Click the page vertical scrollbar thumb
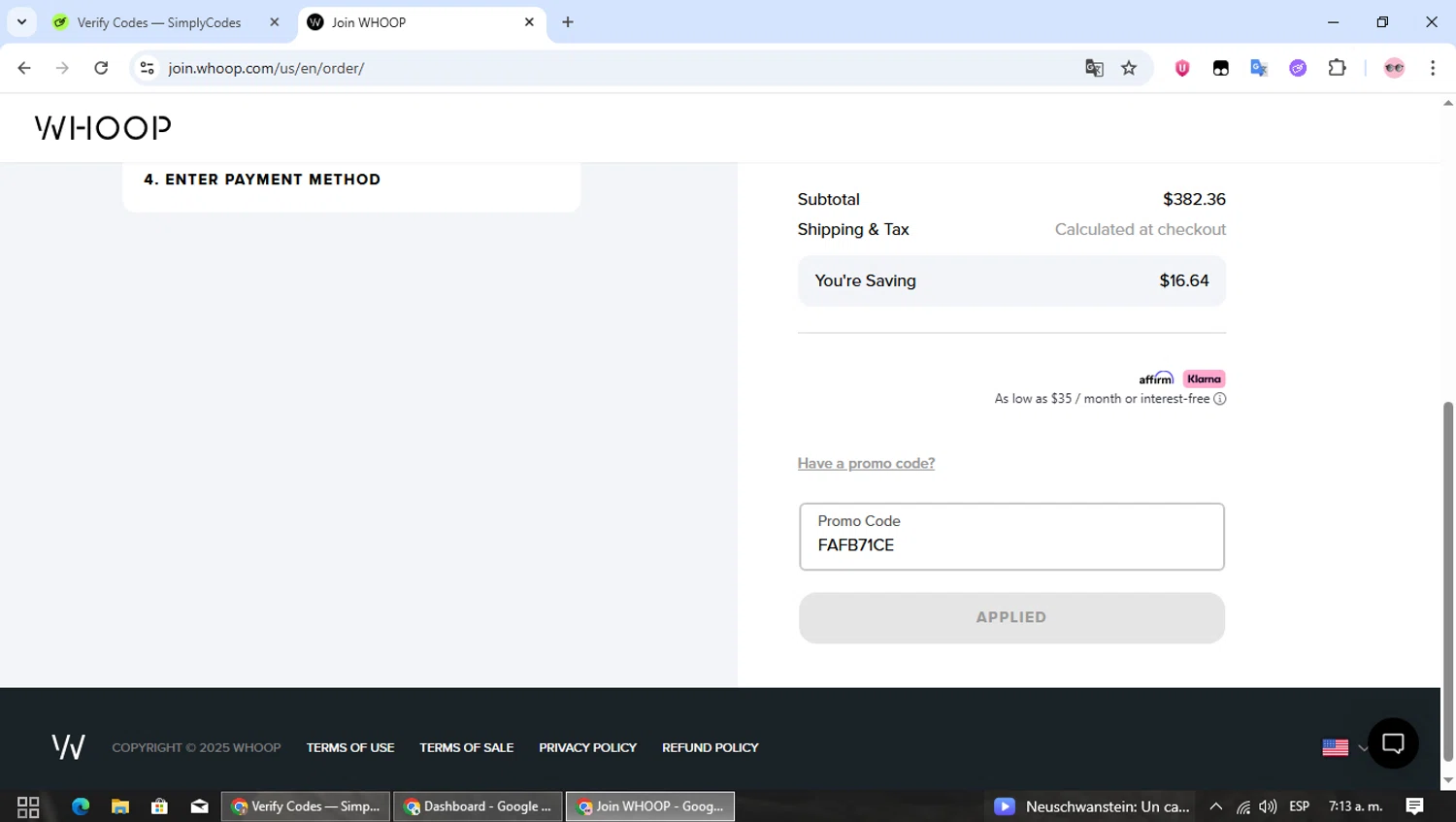The height and width of the screenshot is (822, 1456). click(x=1447, y=580)
